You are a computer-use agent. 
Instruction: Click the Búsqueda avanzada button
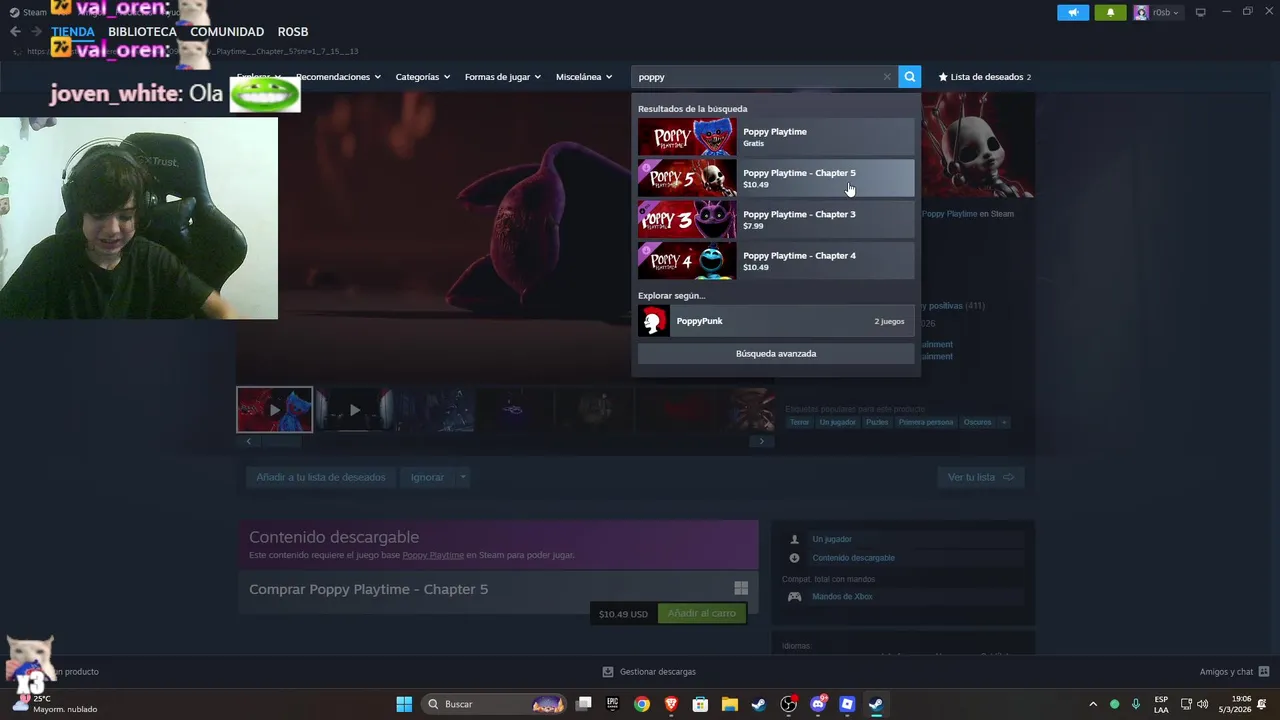(x=776, y=353)
